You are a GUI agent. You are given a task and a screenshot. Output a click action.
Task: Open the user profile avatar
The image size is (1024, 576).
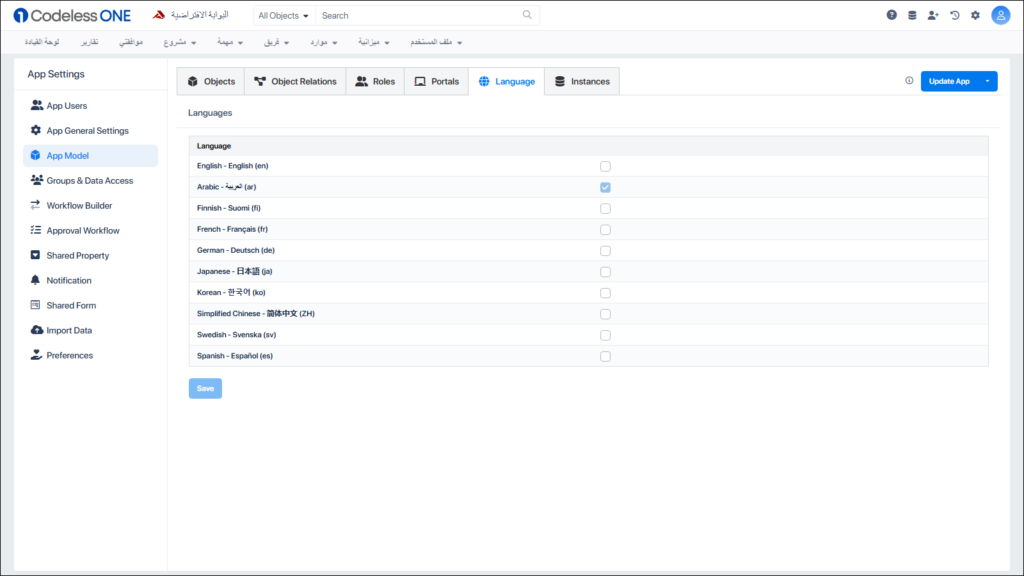(1000, 15)
